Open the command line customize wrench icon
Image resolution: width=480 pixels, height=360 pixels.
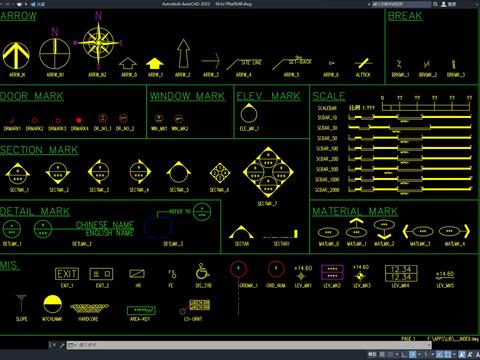point(62,345)
